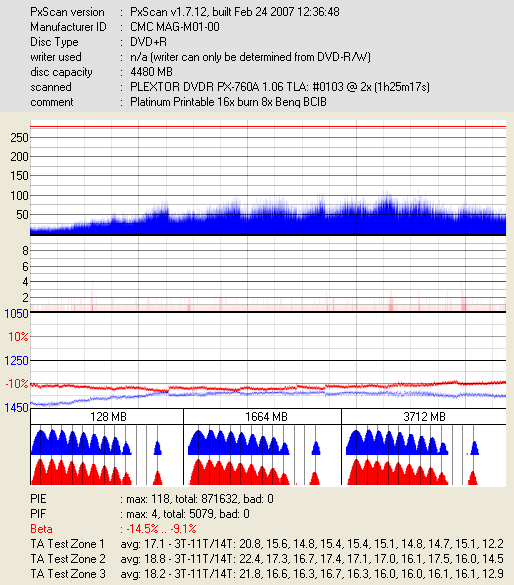The height and width of the screenshot is (585, 514).
Task: Click the scanned PLEXTOR DVDR PX-760A line
Action: pyautogui.click(x=280, y=87)
